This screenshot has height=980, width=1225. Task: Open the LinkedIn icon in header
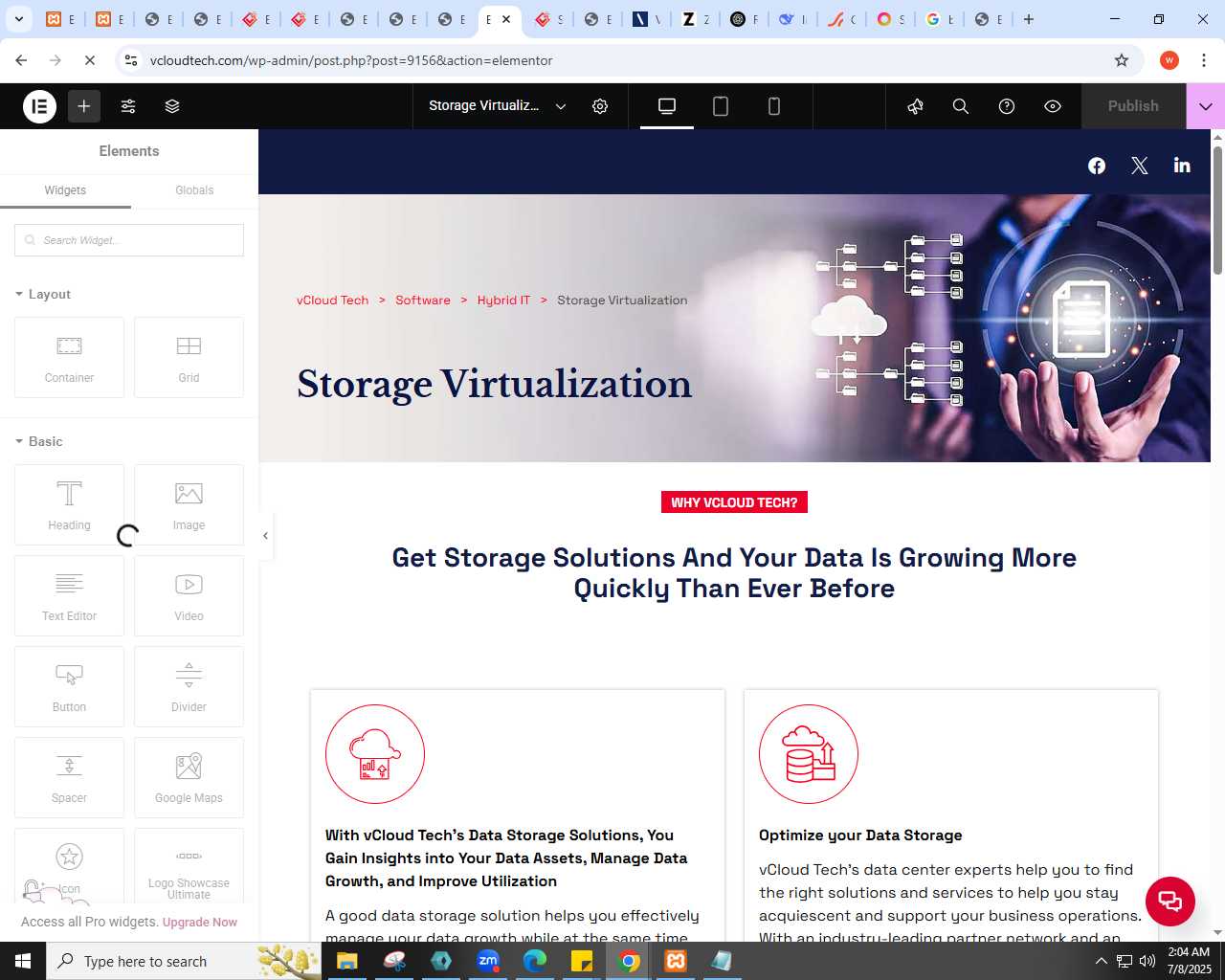pyautogui.click(x=1182, y=165)
